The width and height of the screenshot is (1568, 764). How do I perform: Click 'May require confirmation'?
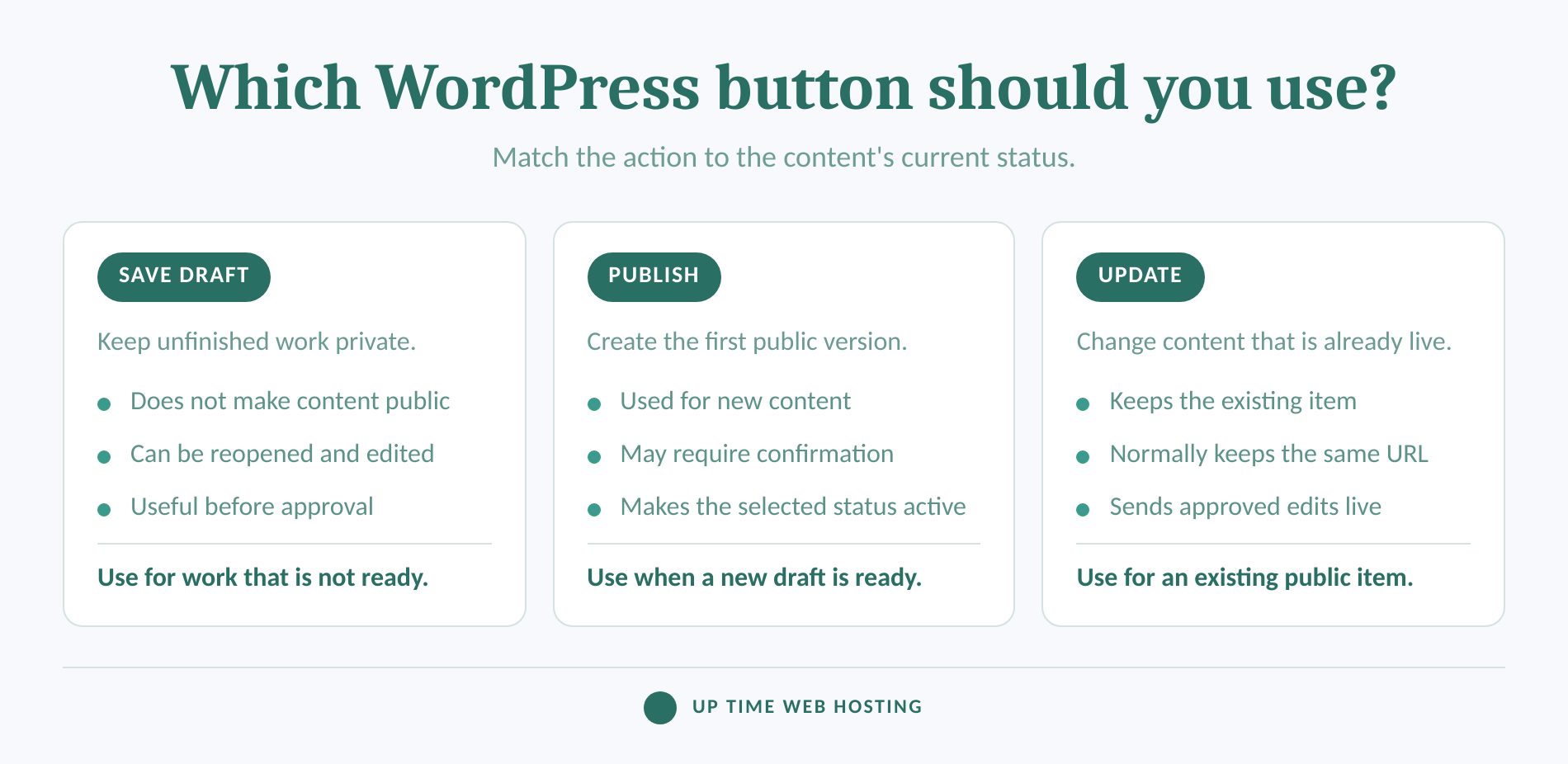coord(757,454)
